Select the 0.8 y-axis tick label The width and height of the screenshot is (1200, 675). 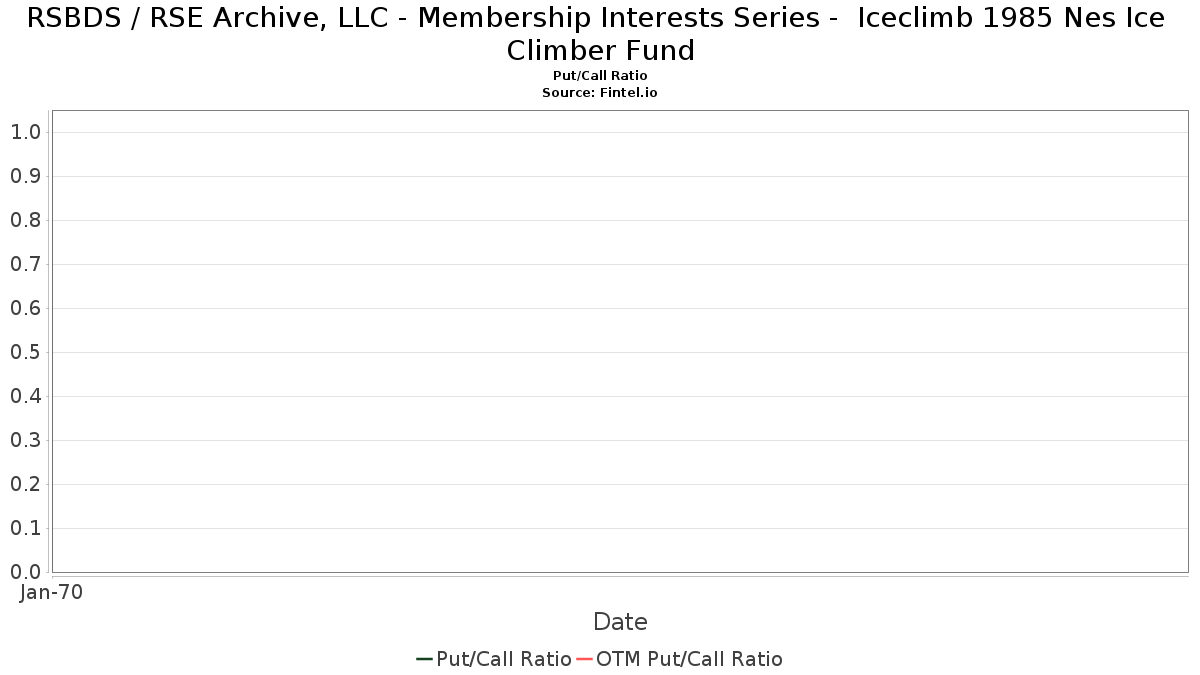[x=25, y=220]
